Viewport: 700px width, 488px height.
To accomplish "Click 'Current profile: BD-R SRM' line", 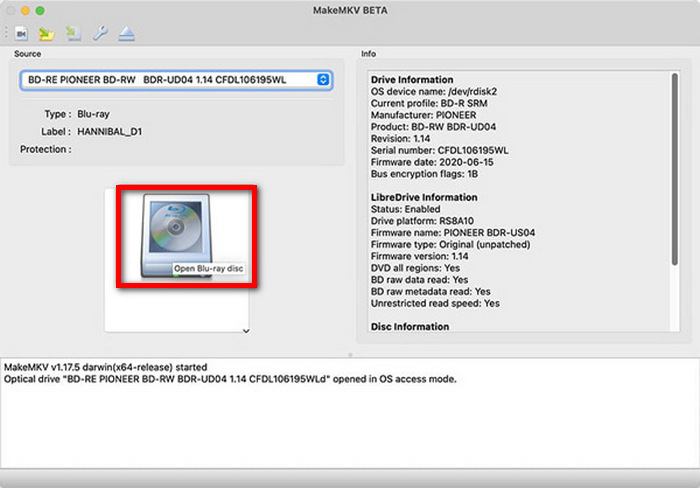I will (x=429, y=103).
